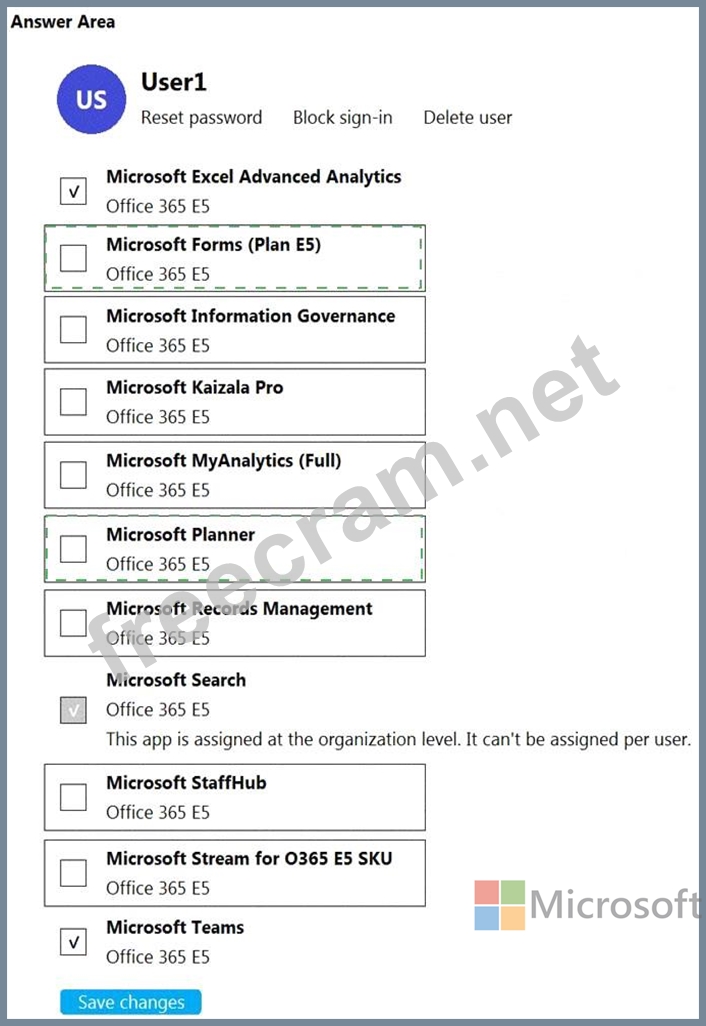This screenshot has height=1026, width=706.
Task: Click the Microsoft Teams label text
Action: coord(175,927)
